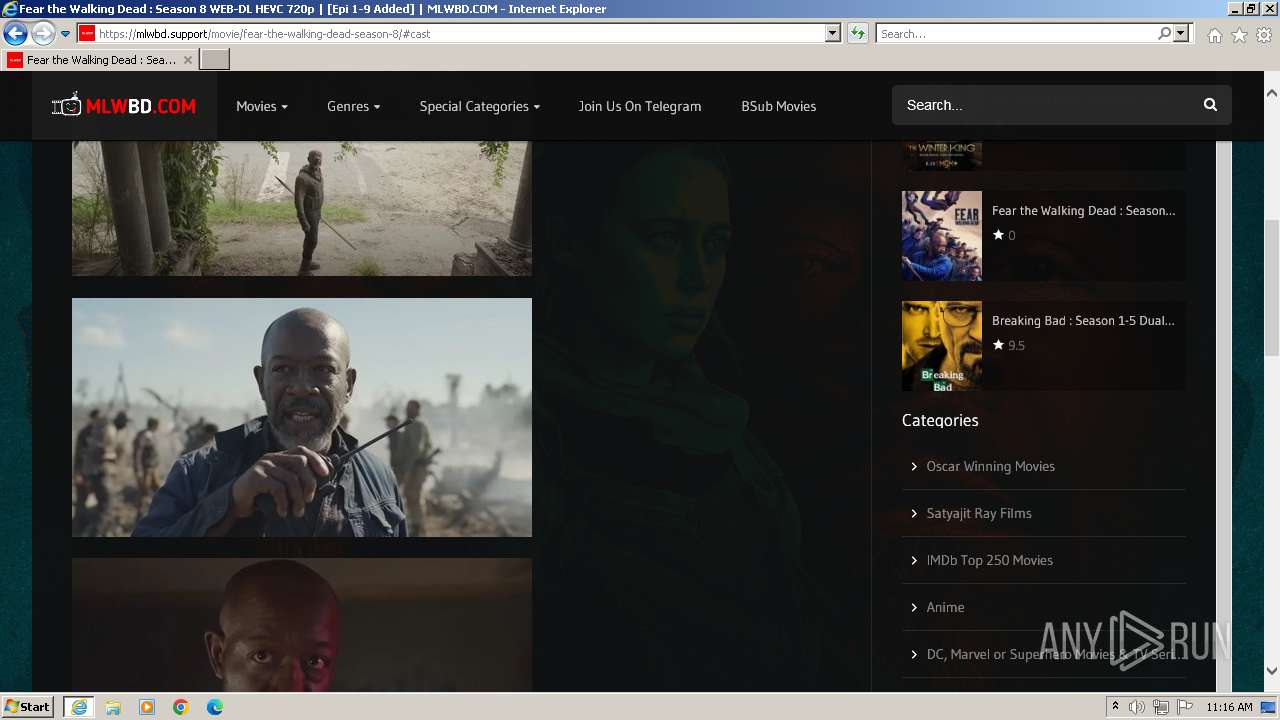Open Favorites star icon
Viewport: 1280px width, 720px height.
[1239, 35]
